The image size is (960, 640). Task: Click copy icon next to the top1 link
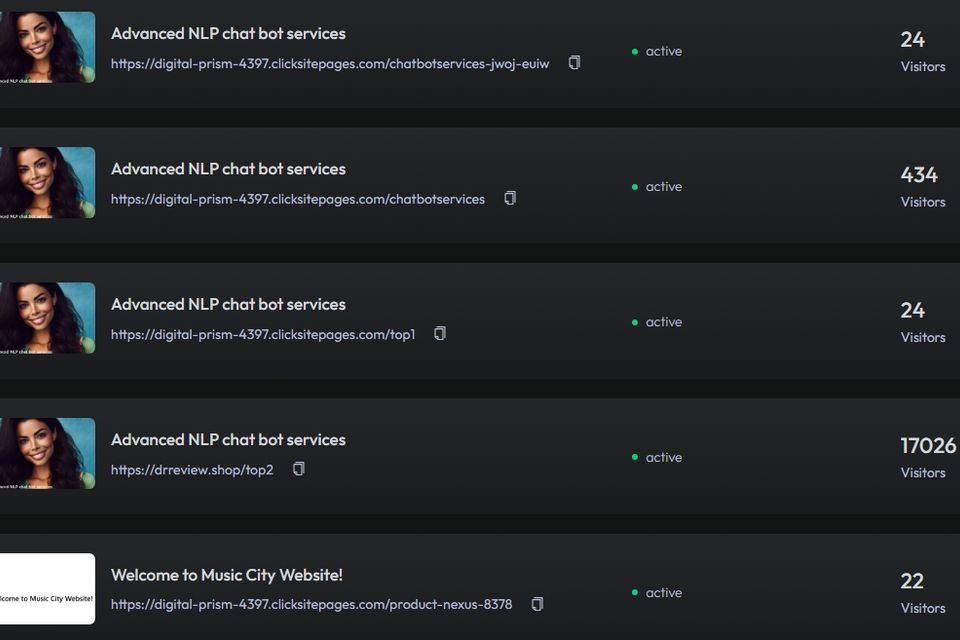point(440,334)
